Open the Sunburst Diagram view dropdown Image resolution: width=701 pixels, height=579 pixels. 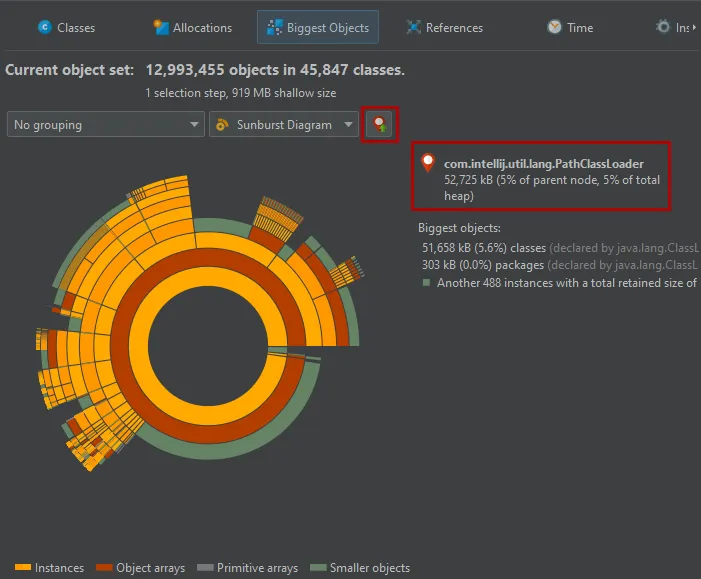[284, 124]
